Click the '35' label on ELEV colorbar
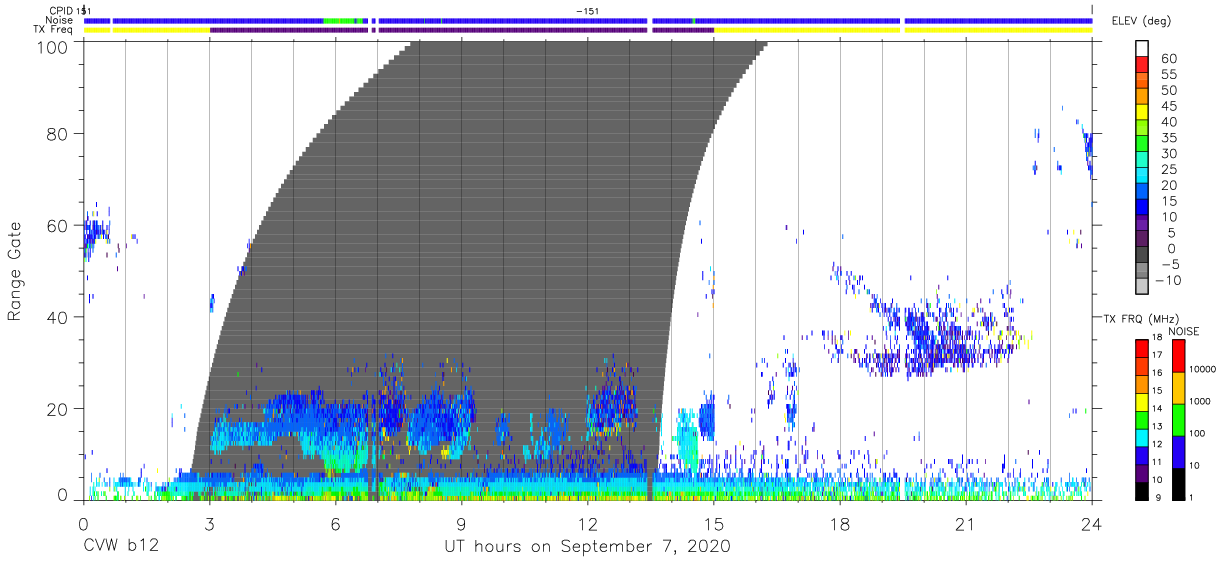The height and width of the screenshot is (567, 1228). 1168,138
